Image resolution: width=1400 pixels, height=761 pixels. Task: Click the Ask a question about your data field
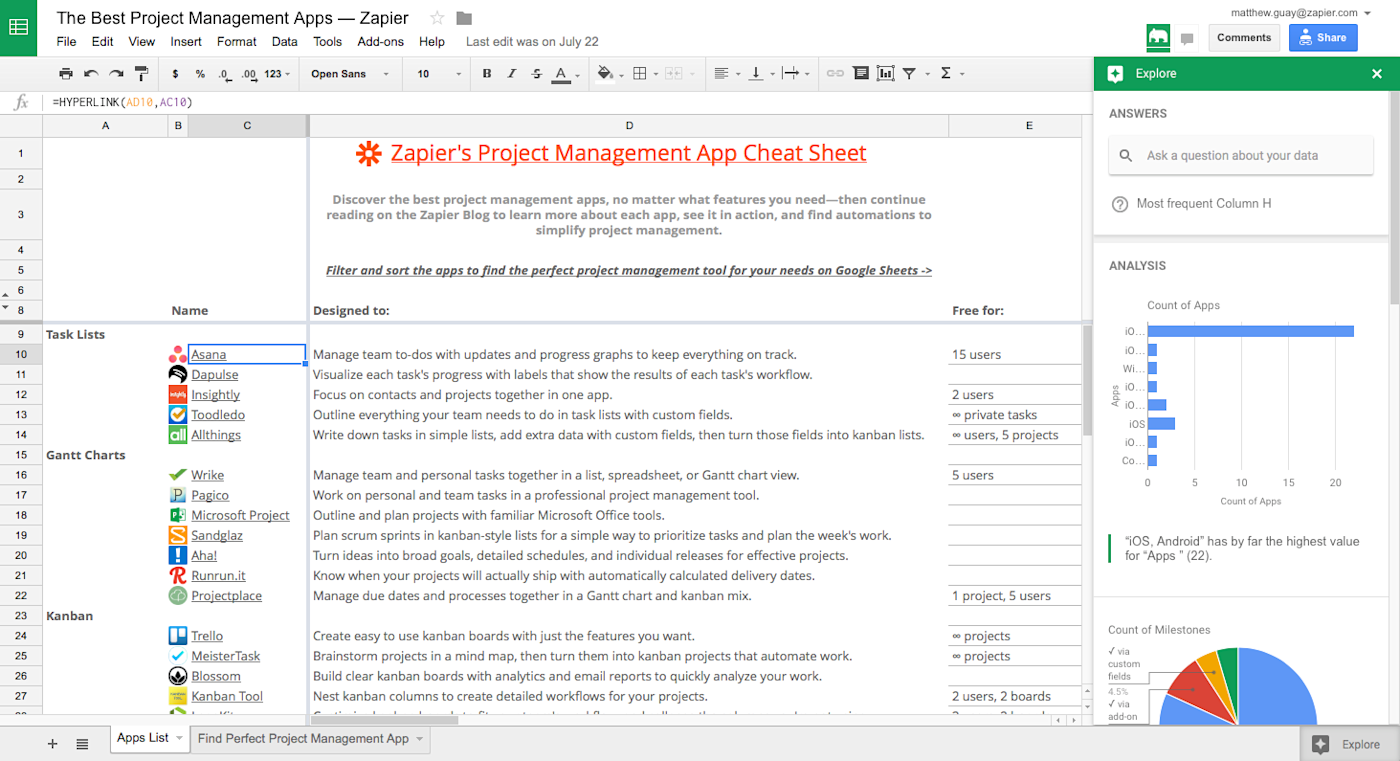pos(1241,156)
